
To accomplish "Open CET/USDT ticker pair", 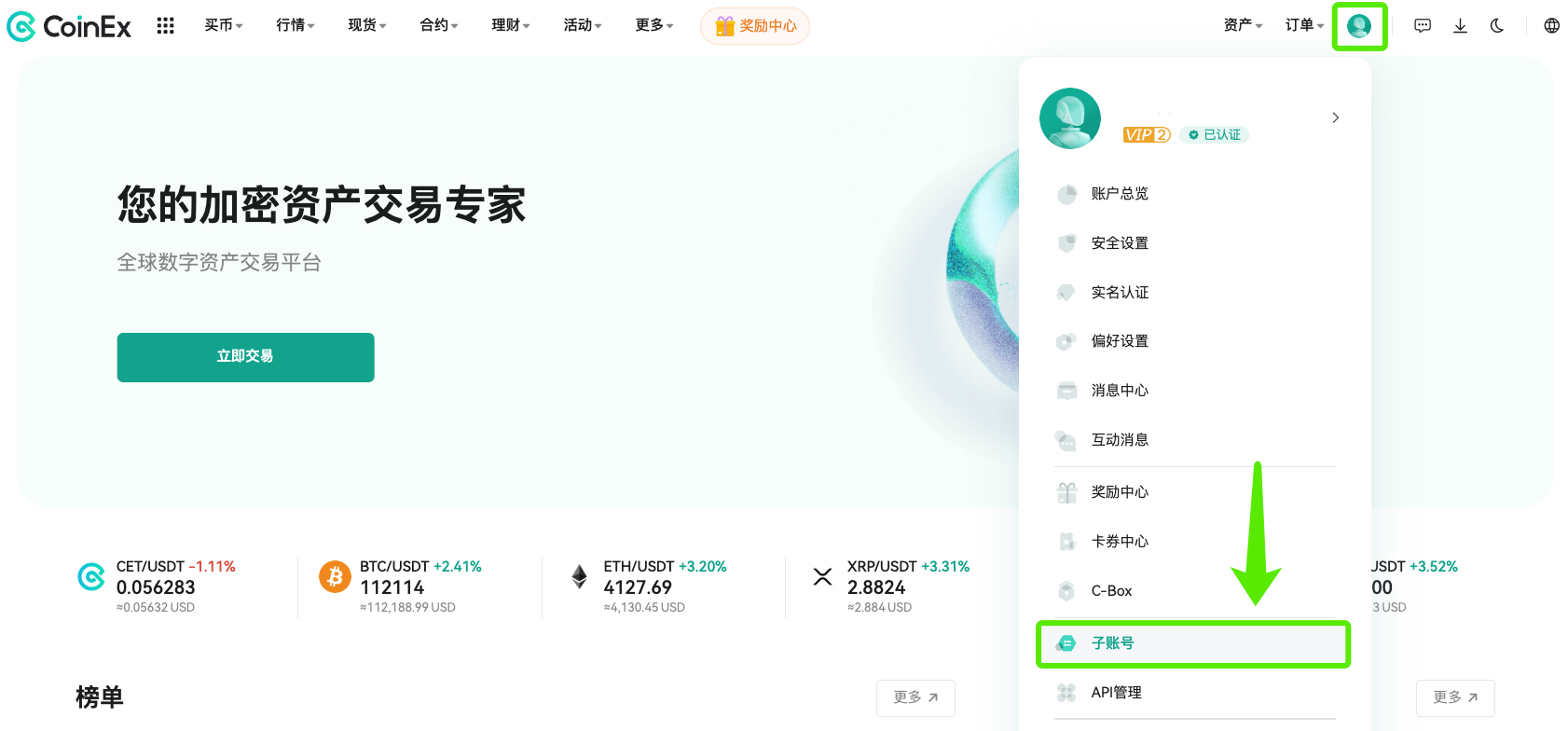I will click(x=150, y=567).
